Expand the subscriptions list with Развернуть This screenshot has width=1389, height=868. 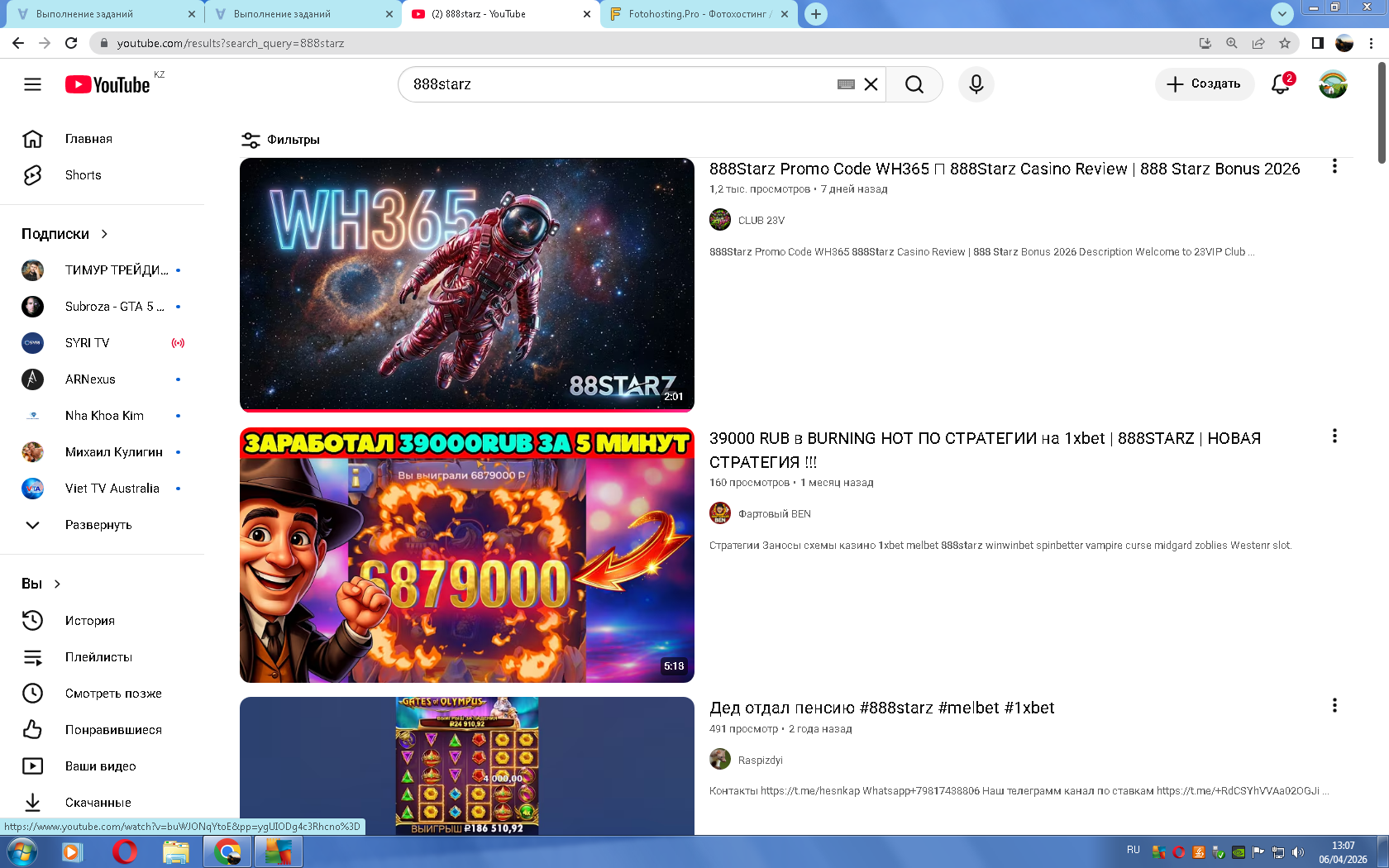[98, 525]
